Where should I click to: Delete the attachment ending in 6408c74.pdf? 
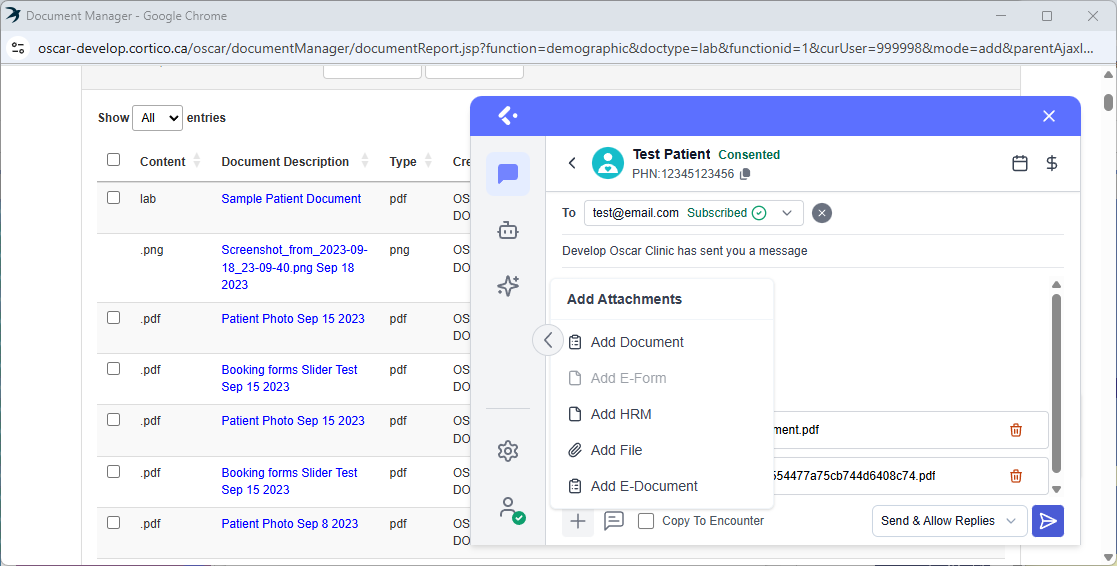[1016, 476]
